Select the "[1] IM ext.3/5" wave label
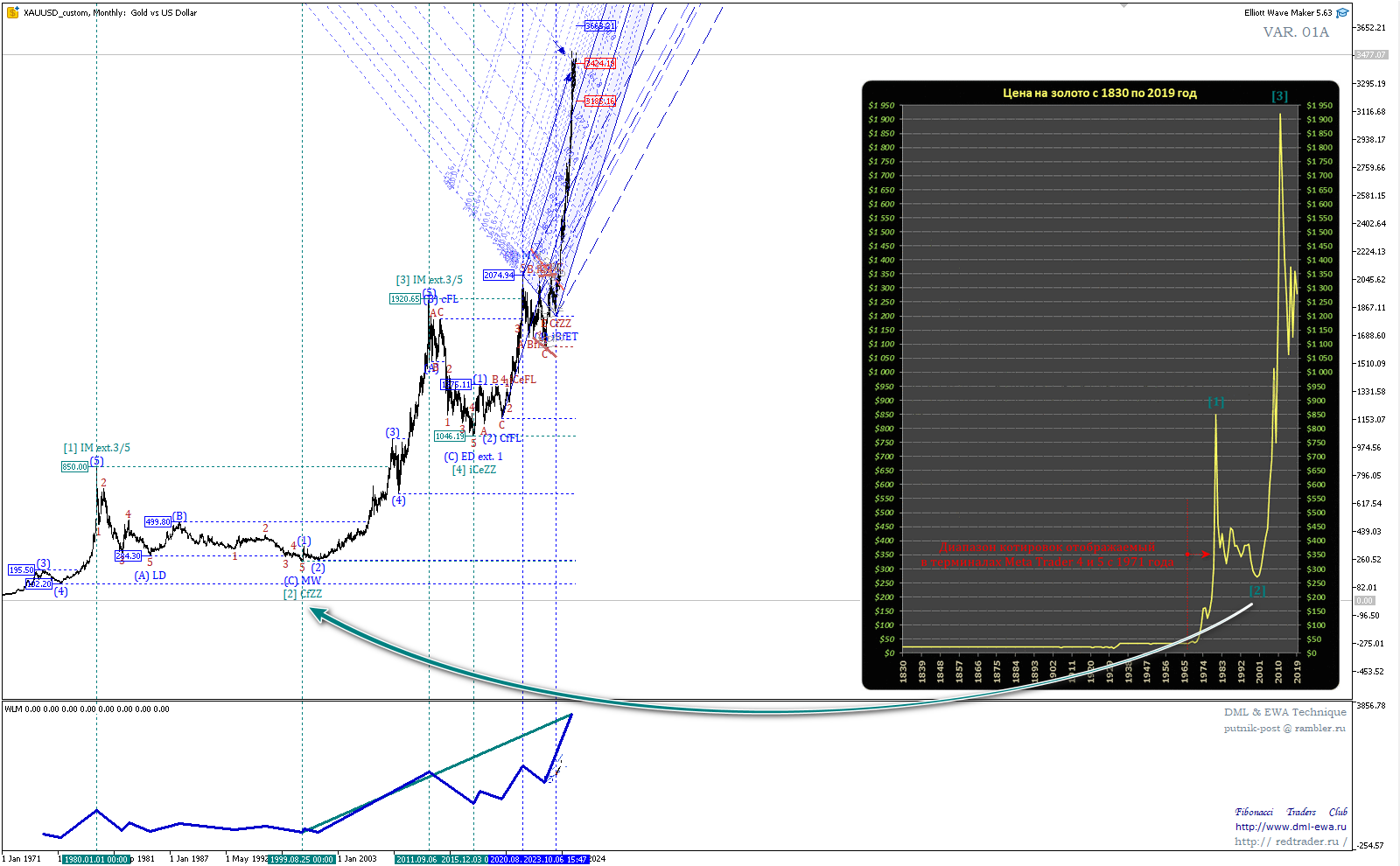1400x866 pixels. coord(96,448)
